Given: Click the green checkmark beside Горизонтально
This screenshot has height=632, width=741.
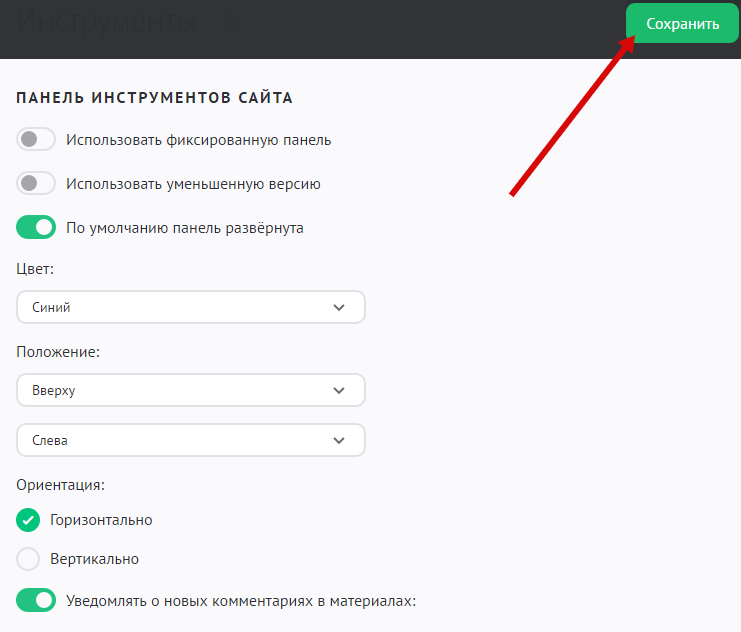Looking at the screenshot, I should (x=29, y=520).
